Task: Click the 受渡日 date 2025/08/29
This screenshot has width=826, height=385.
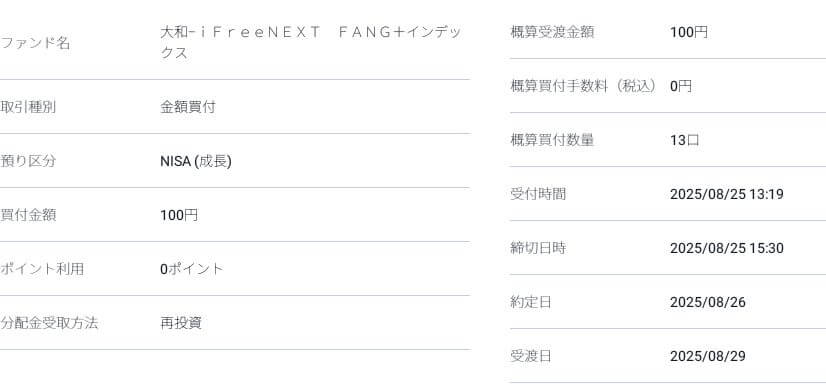Action: click(707, 356)
